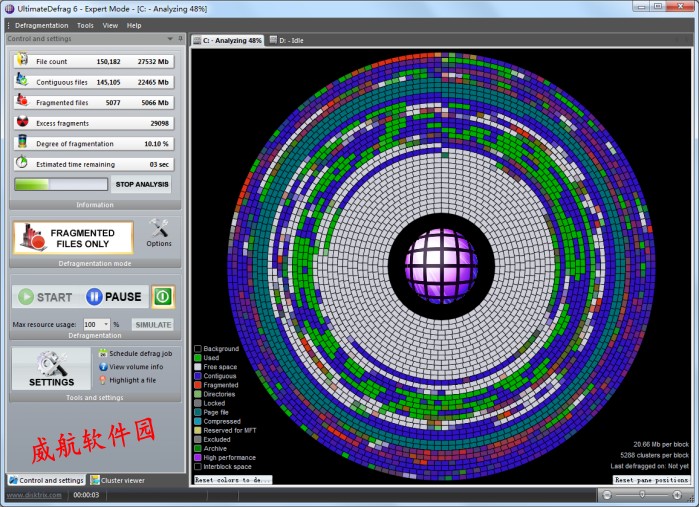
Task: Click the Highlight a file bulb icon
Action: pos(102,380)
